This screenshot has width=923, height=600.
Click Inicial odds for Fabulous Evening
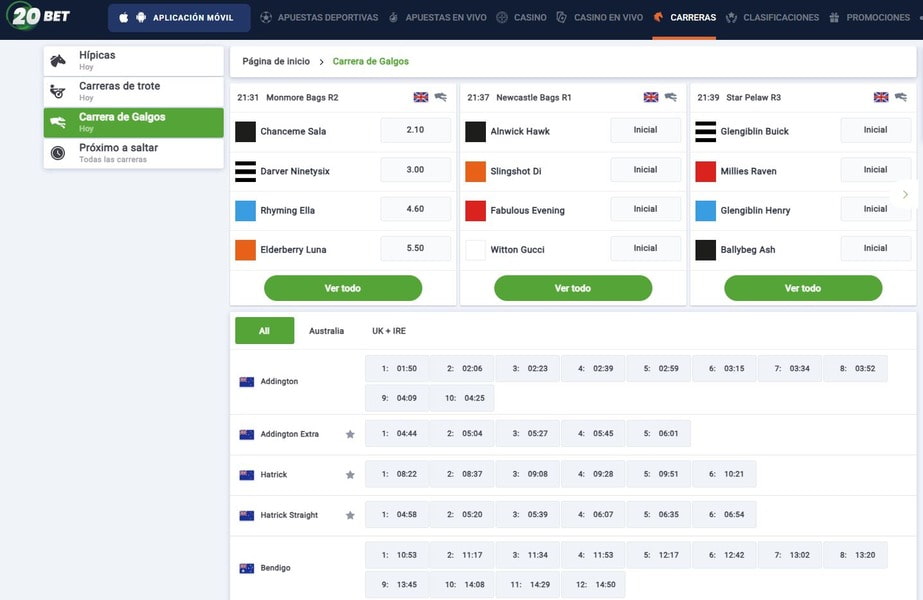646,209
